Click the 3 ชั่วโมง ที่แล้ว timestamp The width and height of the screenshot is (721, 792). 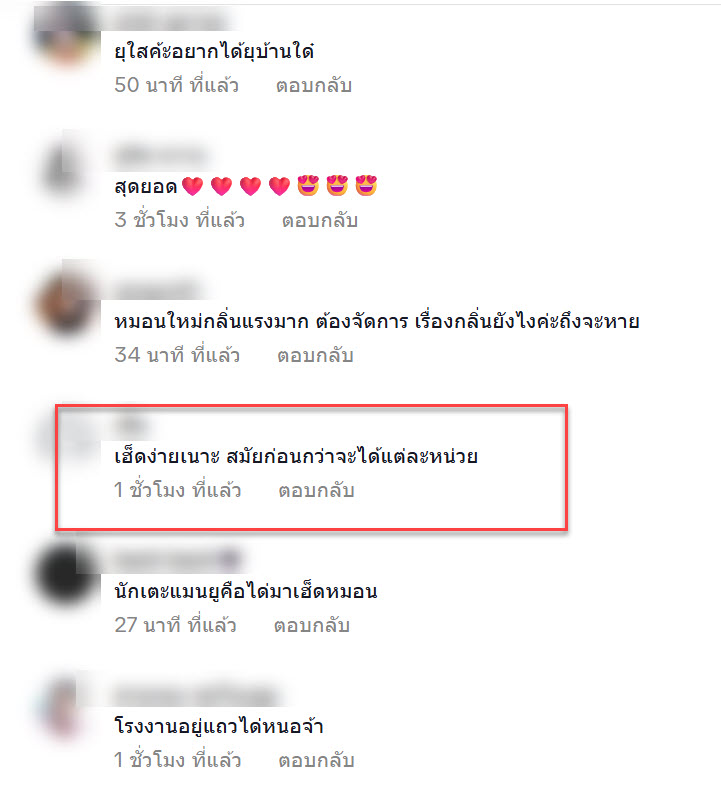(x=179, y=220)
